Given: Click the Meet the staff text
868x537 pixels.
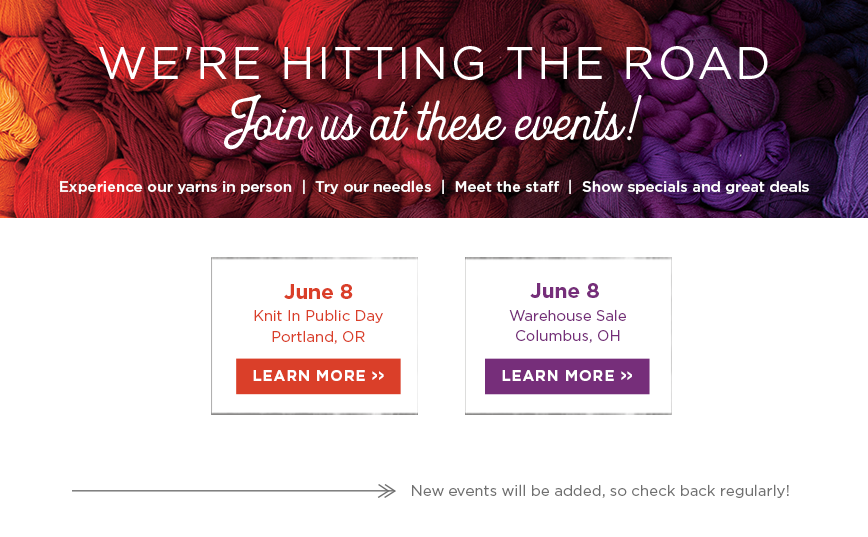Looking at the screenshot, I should (x=507, y=187).
